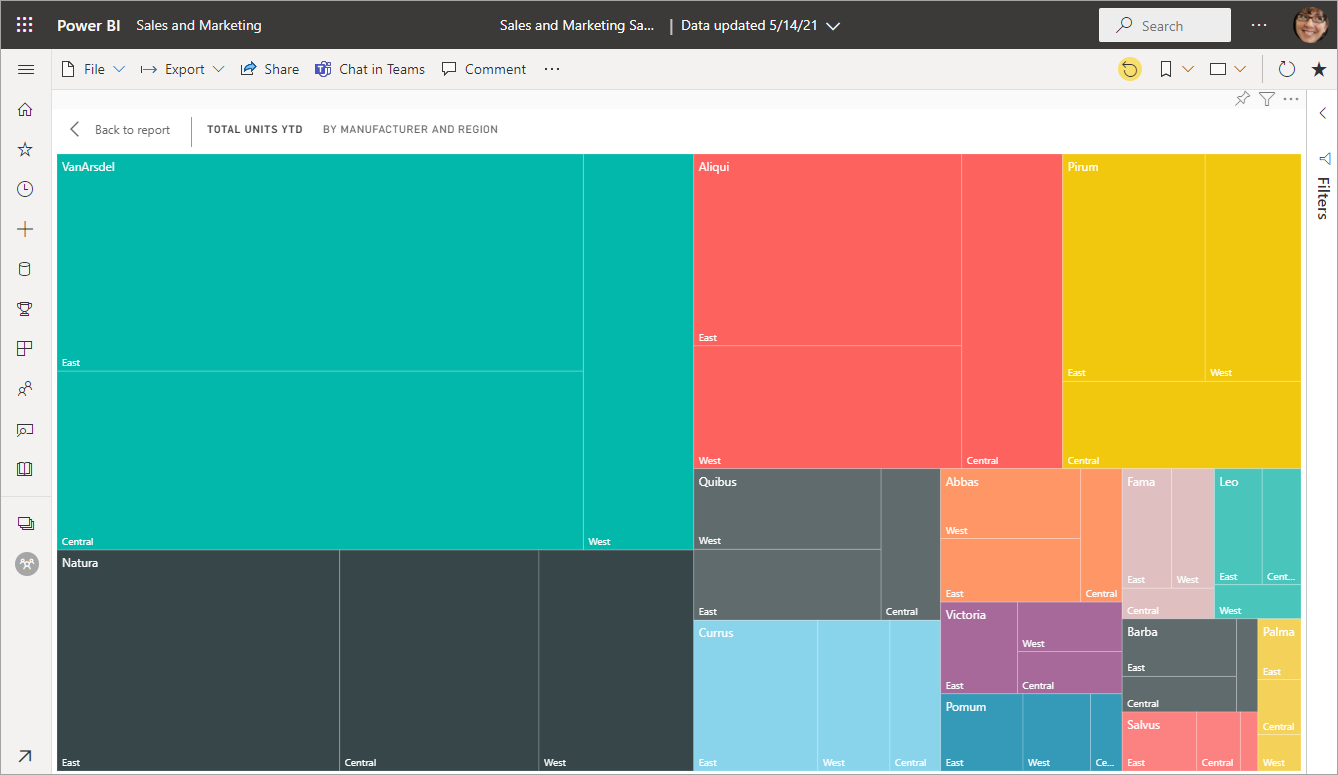Click the expand arrow at sidebar bottom
This screenshot has width=1338, height=775.
point(26,756)
